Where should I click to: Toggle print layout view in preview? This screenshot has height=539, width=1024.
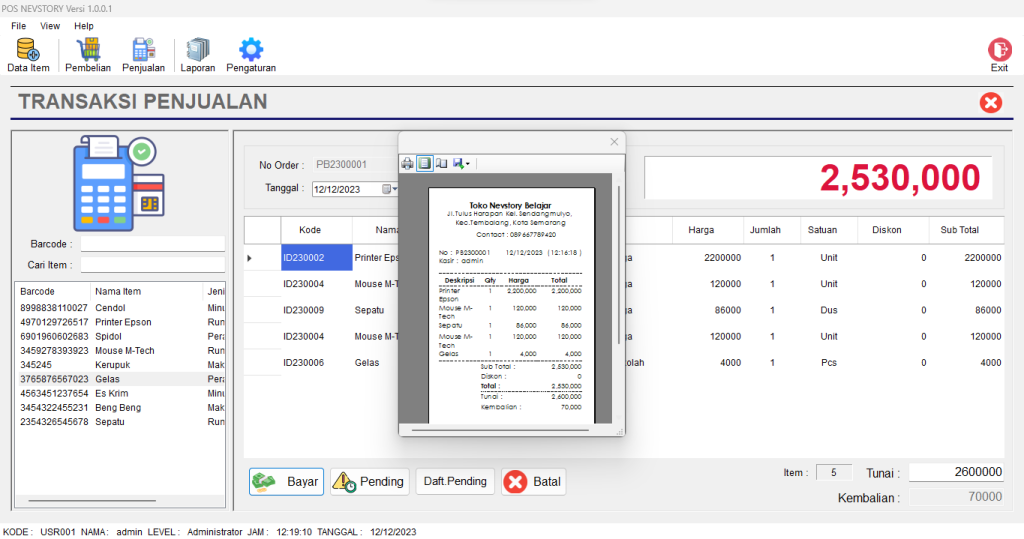424,163
